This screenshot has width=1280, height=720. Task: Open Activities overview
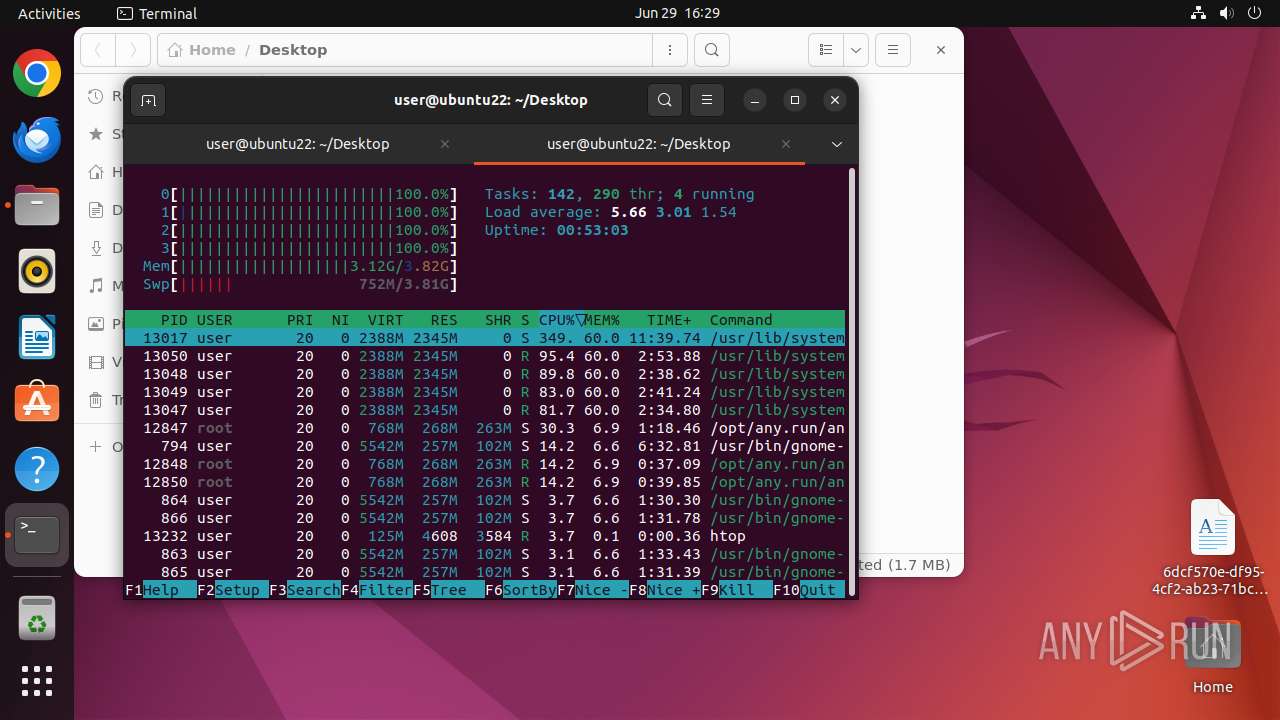pyautogui.click(x=49, y=13)
